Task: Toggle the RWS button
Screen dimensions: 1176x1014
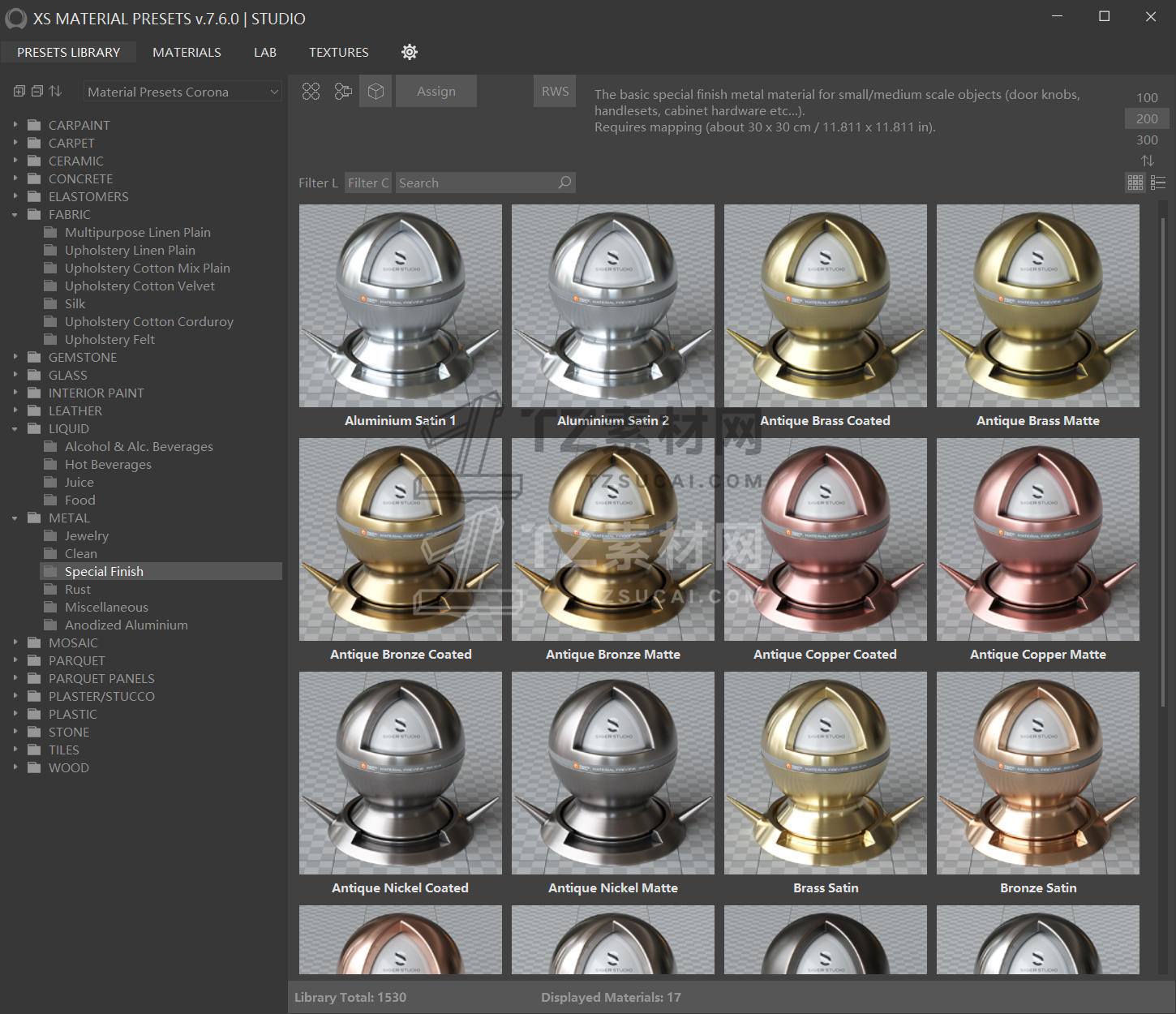Action: coord(555,92)
